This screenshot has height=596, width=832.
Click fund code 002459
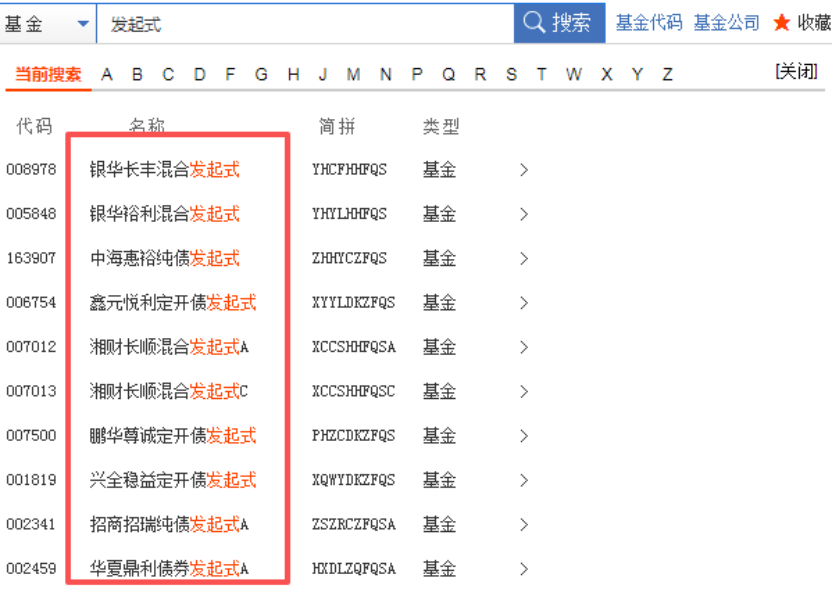click(31, 568)
